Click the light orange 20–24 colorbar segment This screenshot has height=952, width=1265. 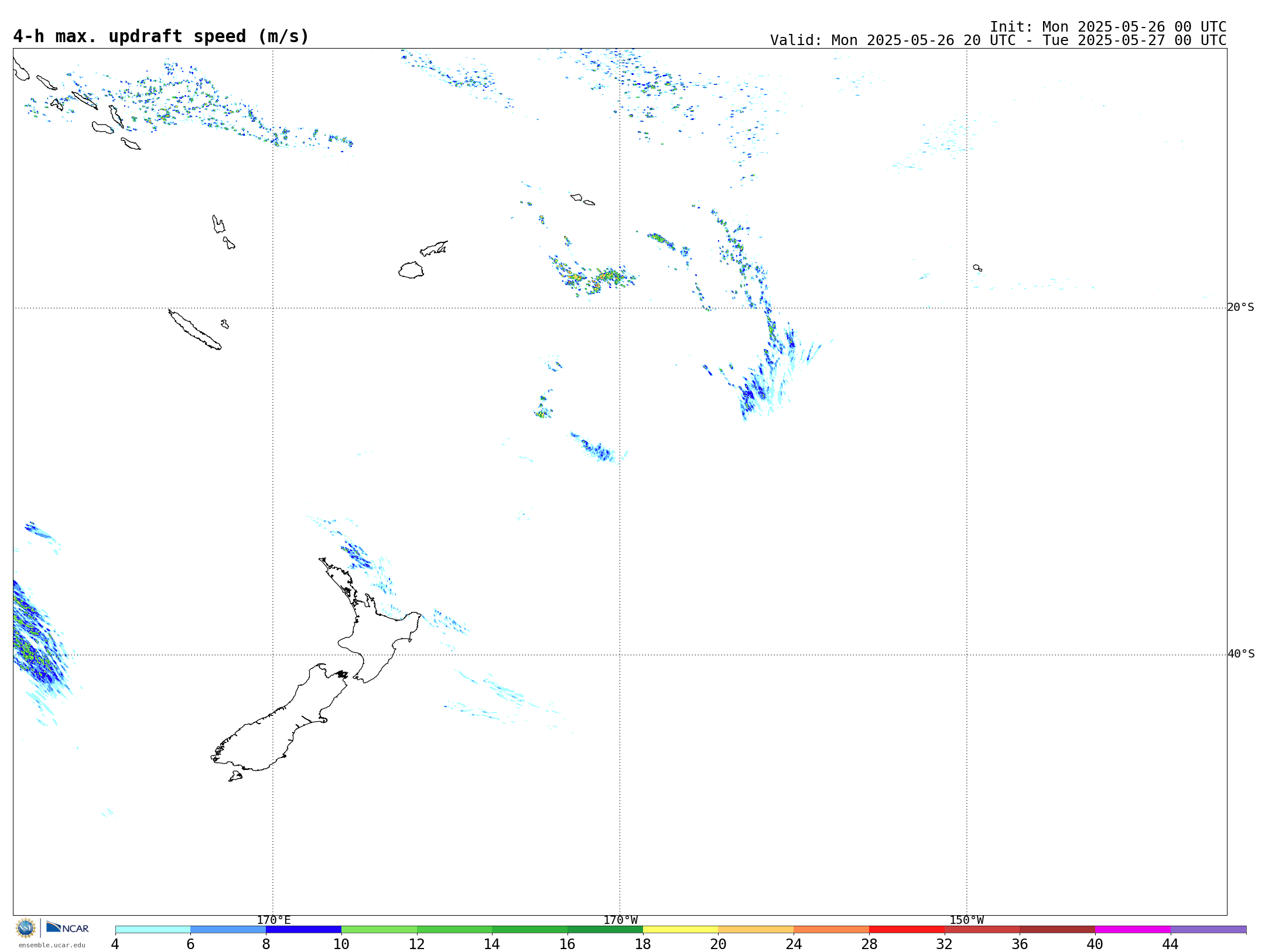point(756,929)
